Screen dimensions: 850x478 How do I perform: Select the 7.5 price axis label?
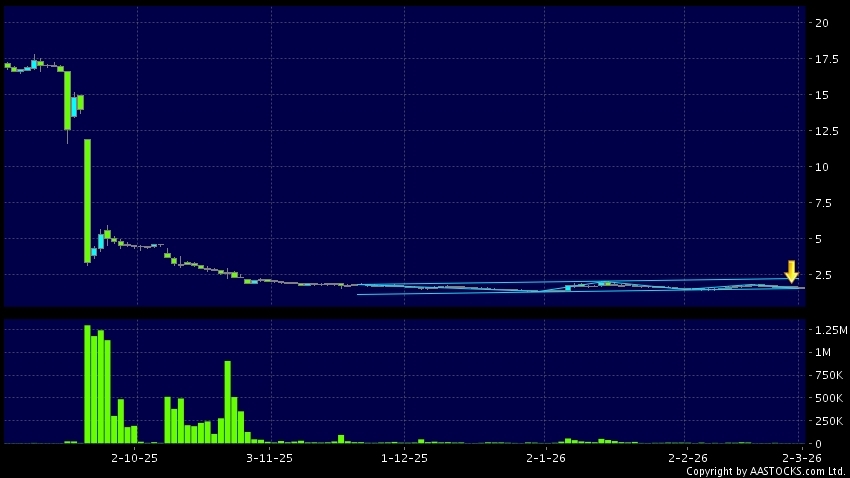click(823, 203)
